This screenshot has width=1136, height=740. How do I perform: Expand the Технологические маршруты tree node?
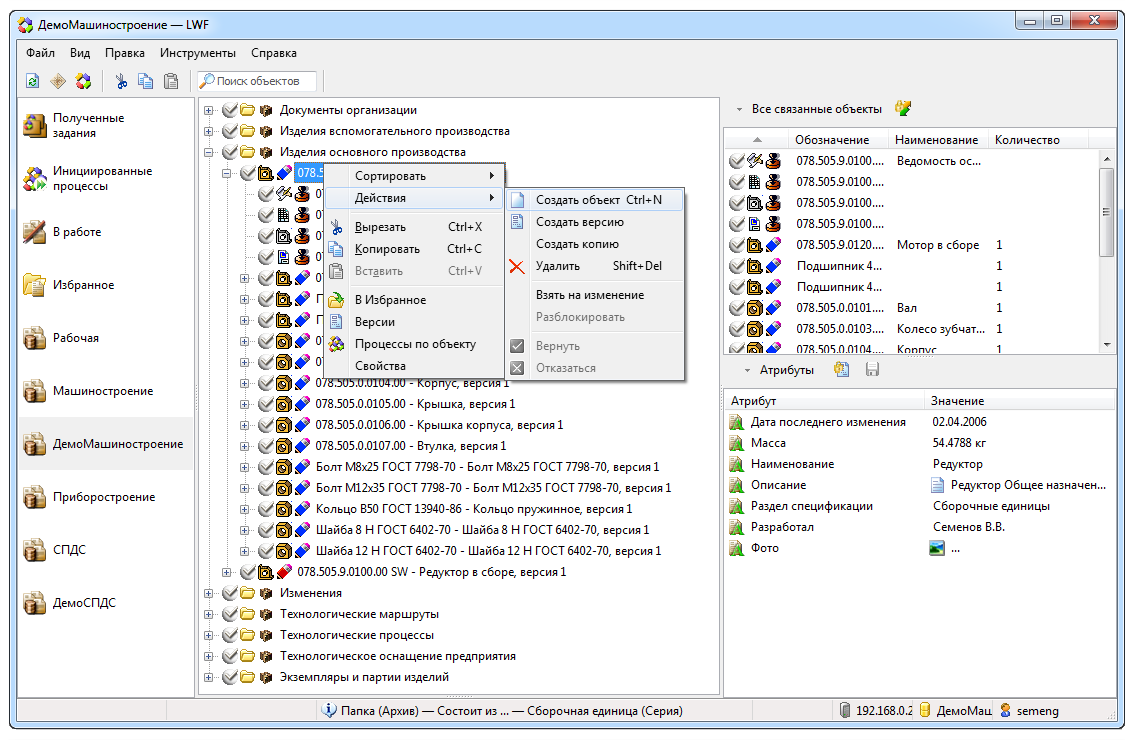click(x=209, y=614)
